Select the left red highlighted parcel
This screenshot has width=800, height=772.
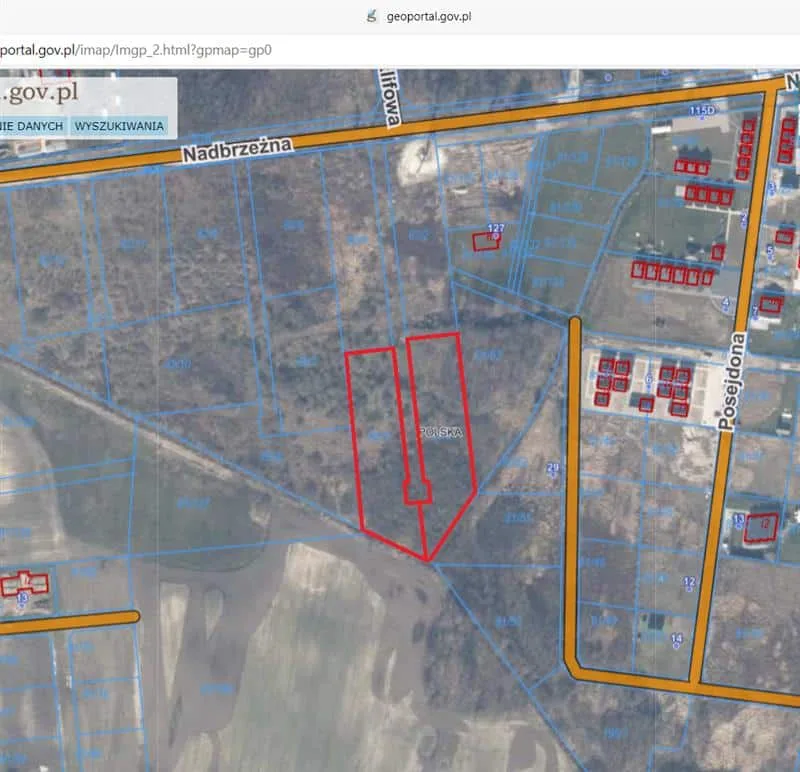[x=380, y=450]
